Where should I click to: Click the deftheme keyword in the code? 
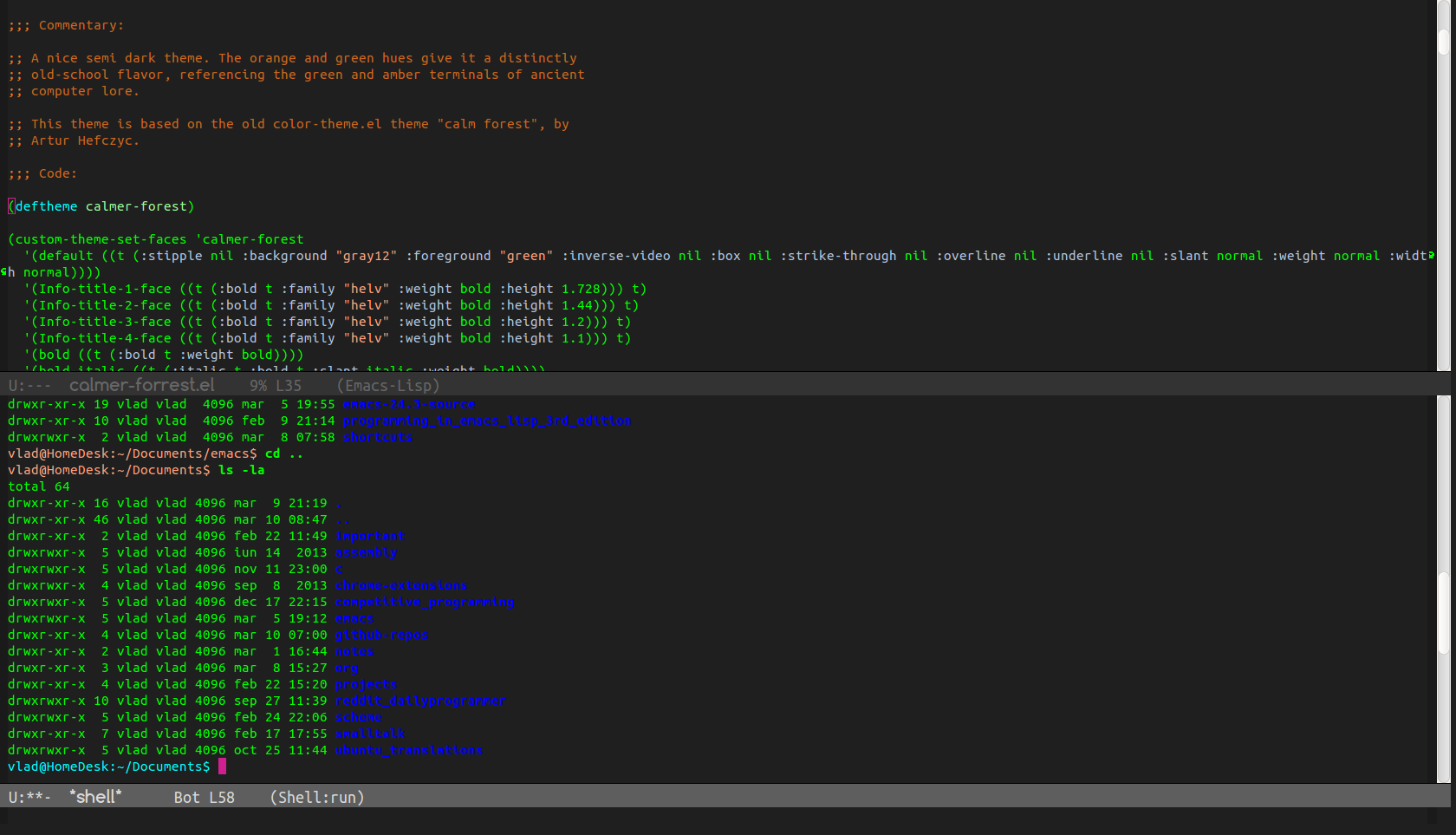(47, 206)
